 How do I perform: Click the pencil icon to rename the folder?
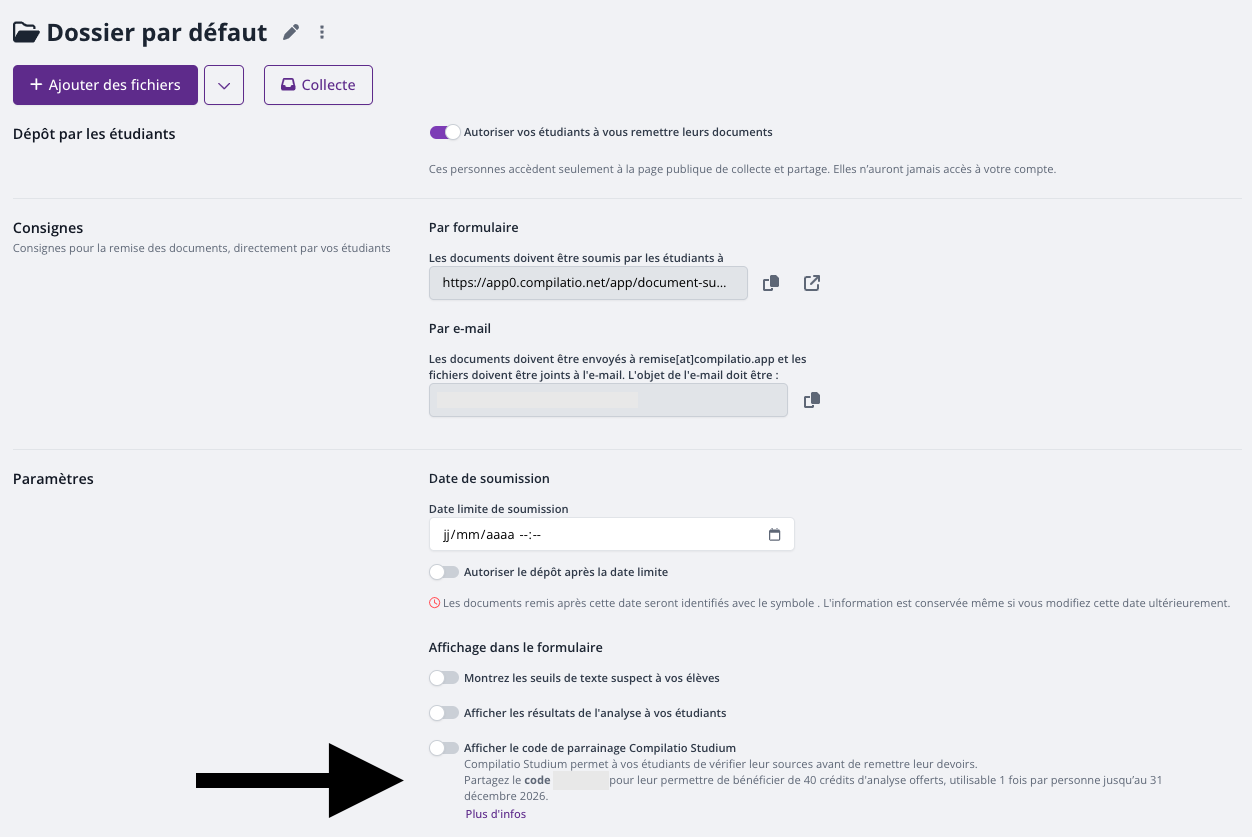point(291,32)
